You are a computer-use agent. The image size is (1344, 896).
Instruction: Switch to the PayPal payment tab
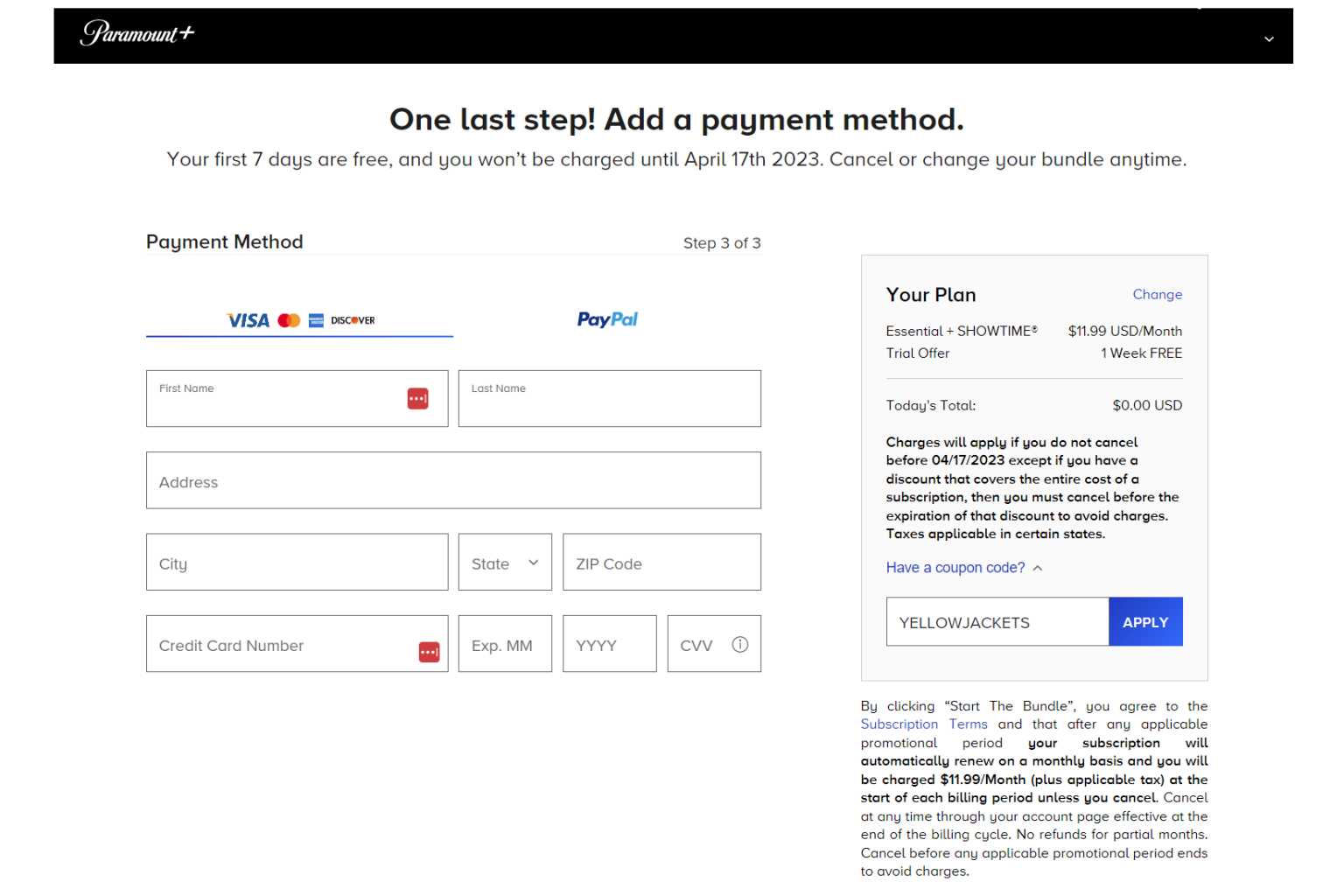tap(607, 320)
